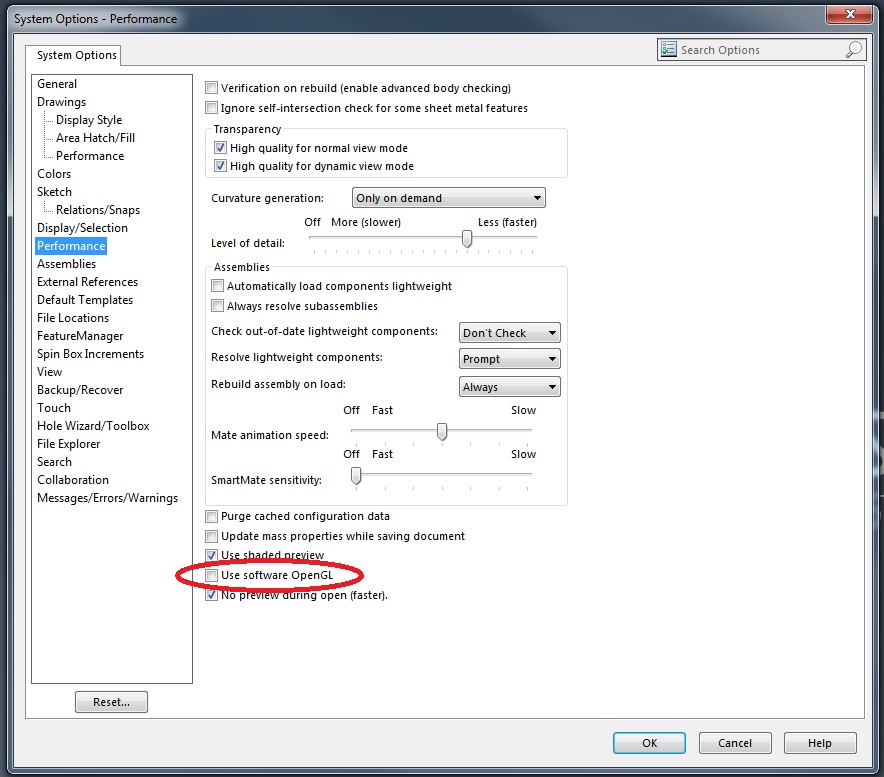Click the Reset... button
Screen dimensions: 884x777
pyautogui.click(x=111, y=702)
